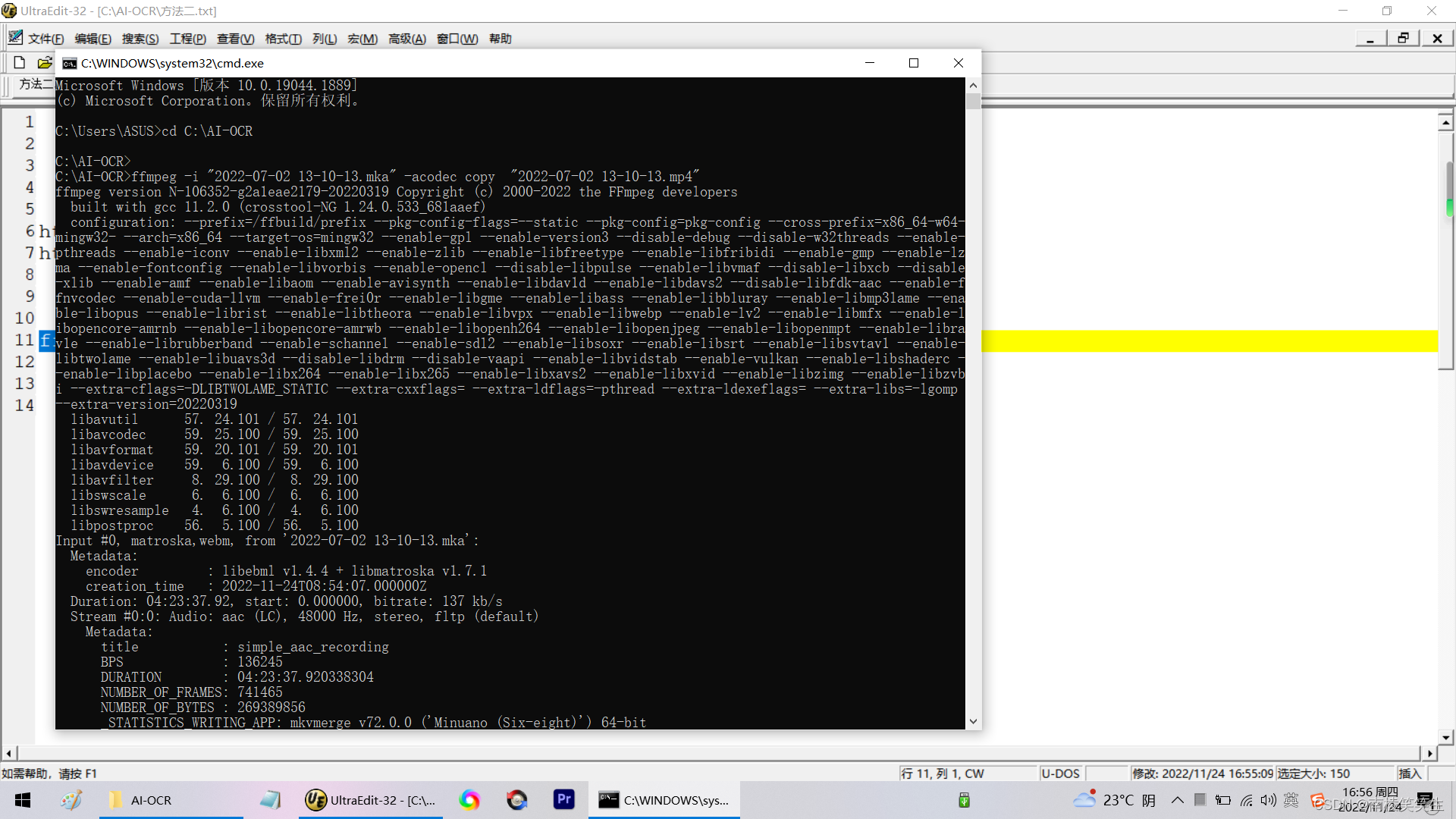Click the cmd scrollbar up arrow
The width and height of the screenshot is (1456, 819).
pos(973,85)
